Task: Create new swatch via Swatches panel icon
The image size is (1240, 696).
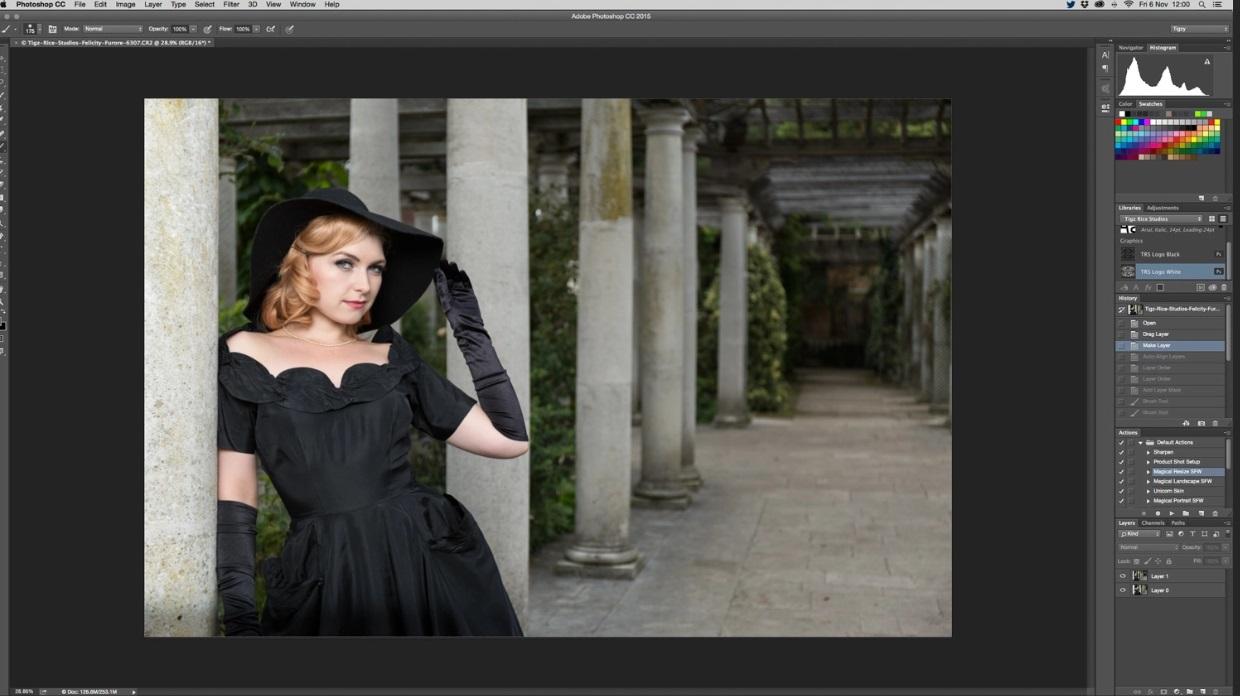Action: tap(1202, 198)
